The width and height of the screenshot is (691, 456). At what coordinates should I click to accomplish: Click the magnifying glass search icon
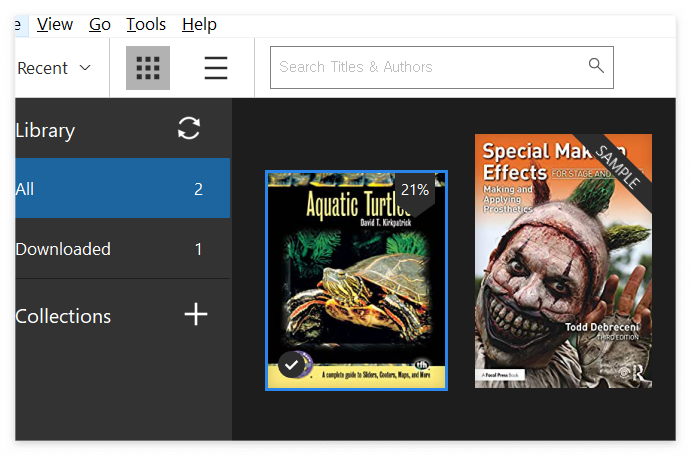[x=596, y=66]
